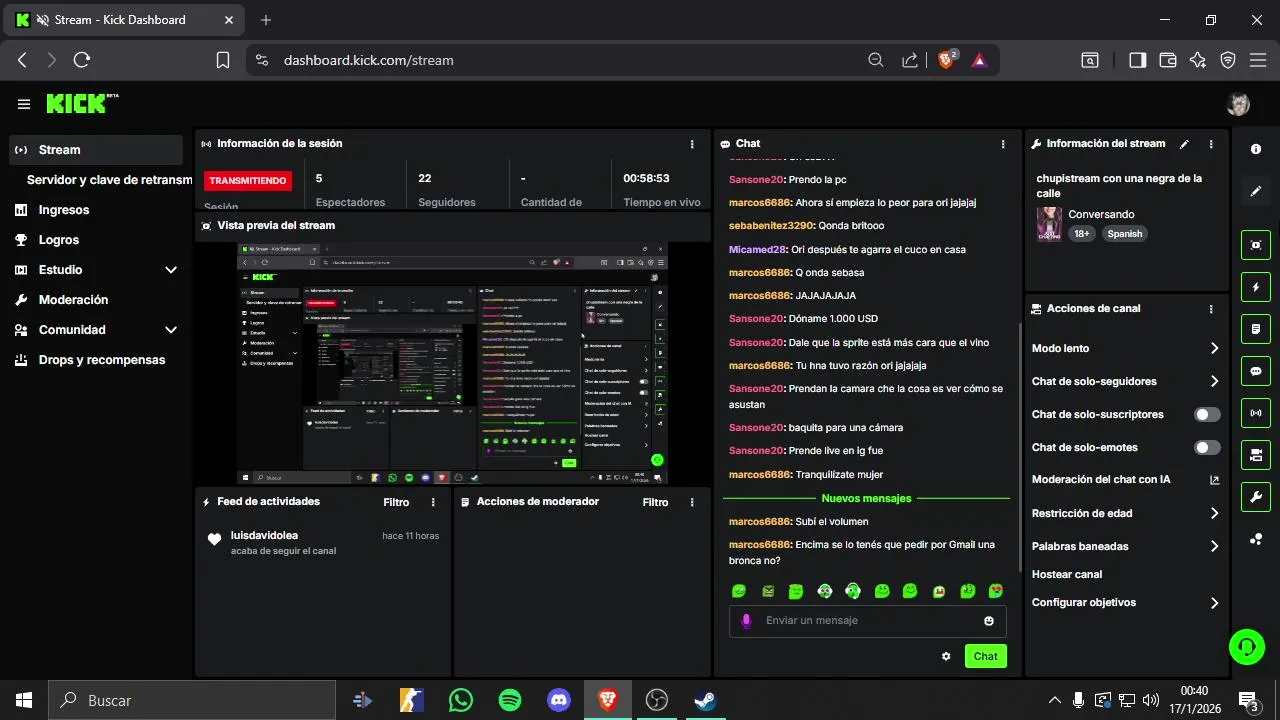Viewport: 1280px width, 720px height.
Task: Open the hamburger menu beside the Kick logo
Action: tap(24, 104)
